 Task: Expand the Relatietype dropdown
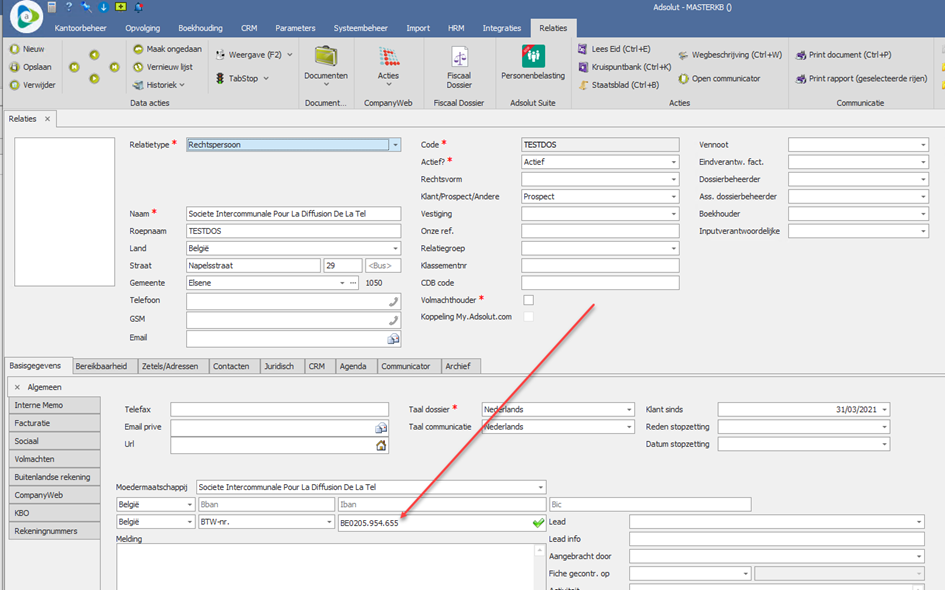coord(395,145)
